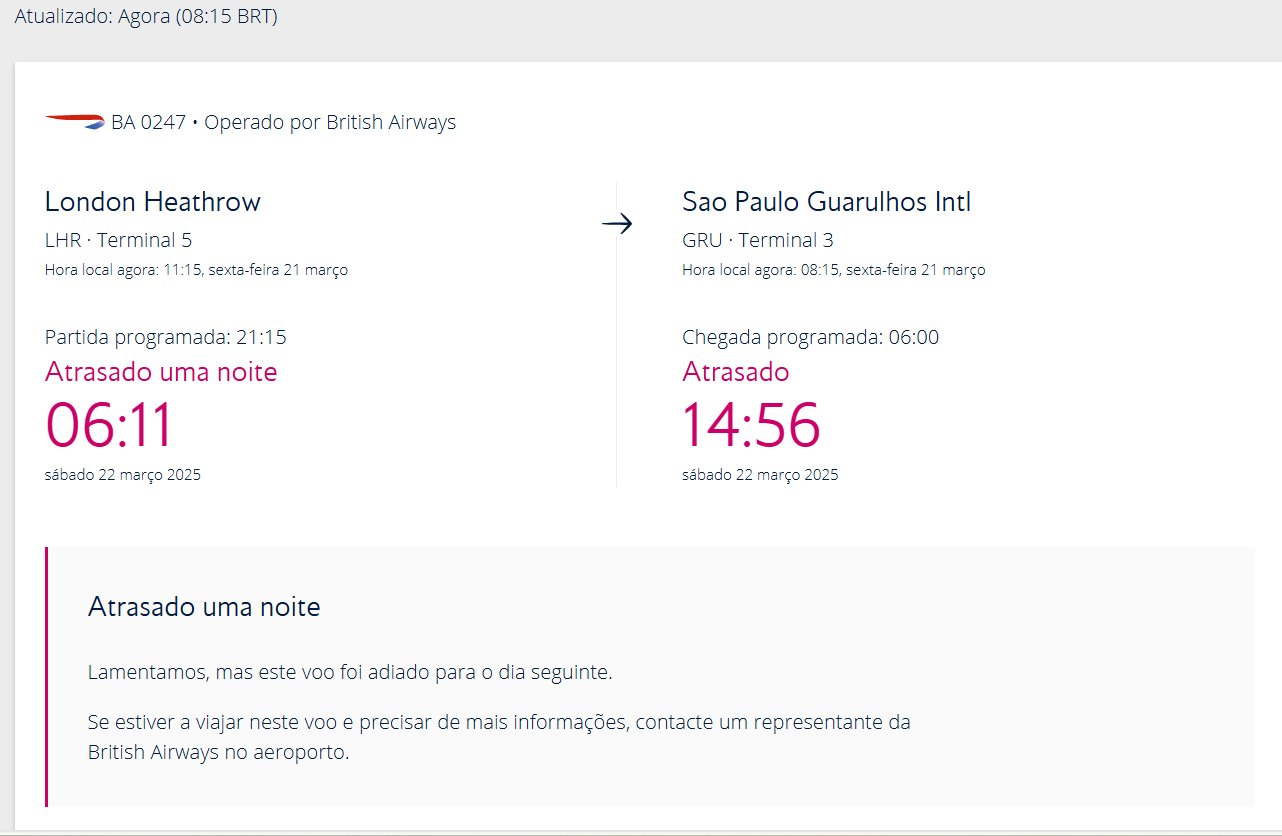Click Partida programada: 21:15 line
Screen dimensions: 1282x836
click(x=166, y=337)
